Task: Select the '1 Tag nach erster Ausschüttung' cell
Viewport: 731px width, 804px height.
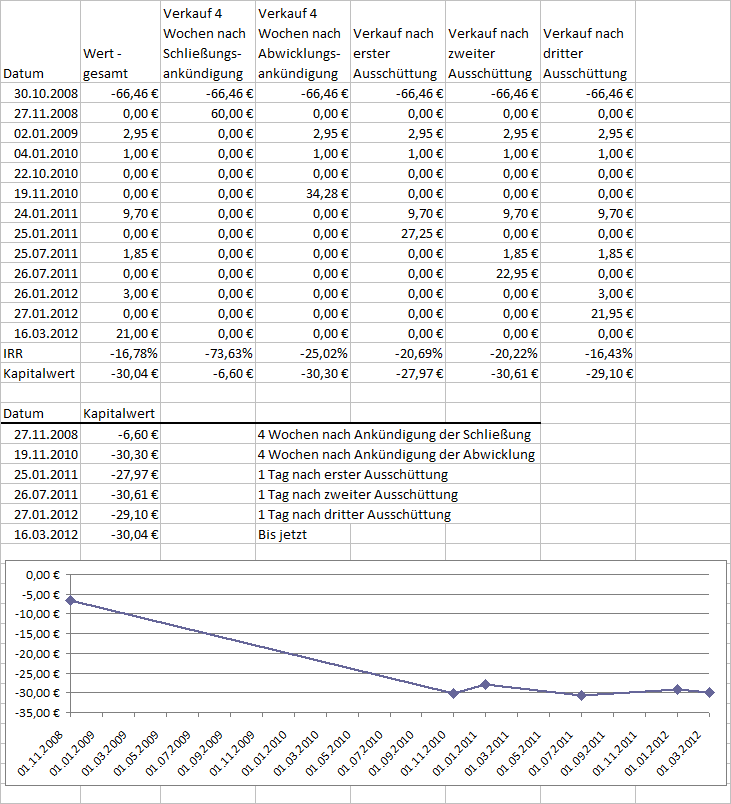Action: click(x=353, y=474)
